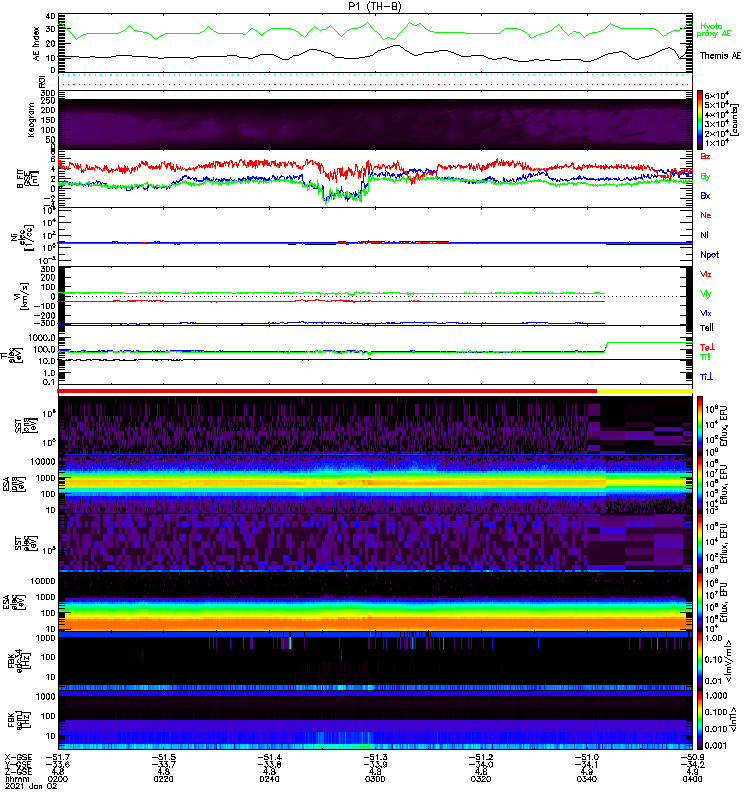Click the 'X-GSE' ephemeris row label

pos(18,757)
